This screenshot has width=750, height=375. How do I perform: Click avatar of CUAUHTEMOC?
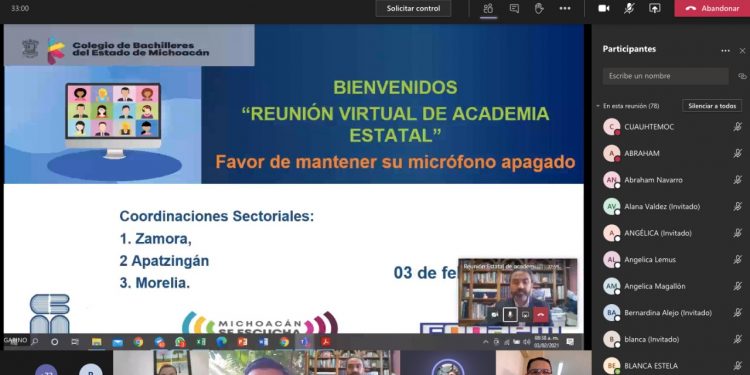[611, 127]
